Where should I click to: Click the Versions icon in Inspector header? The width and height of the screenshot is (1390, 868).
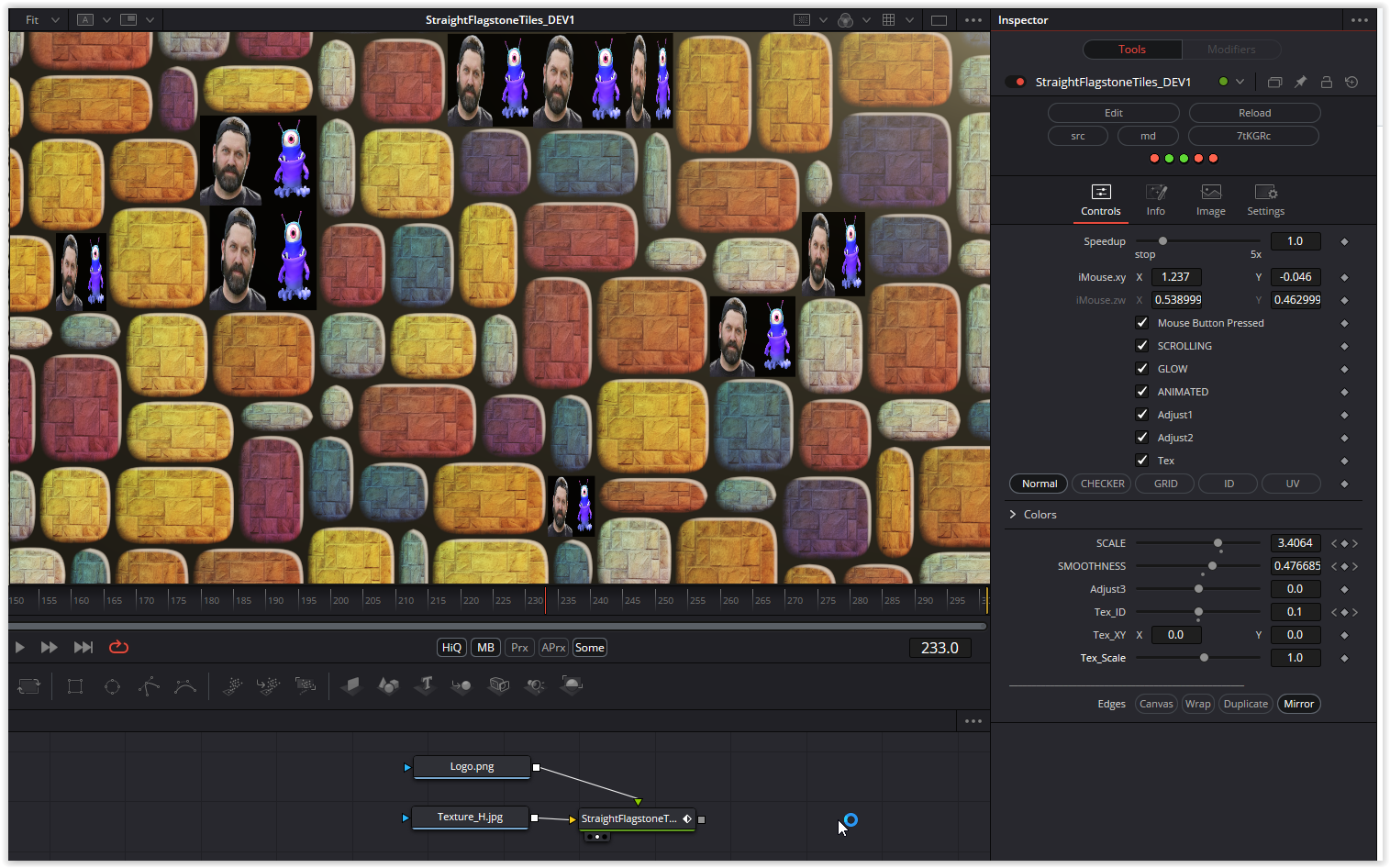[1274, 83]
